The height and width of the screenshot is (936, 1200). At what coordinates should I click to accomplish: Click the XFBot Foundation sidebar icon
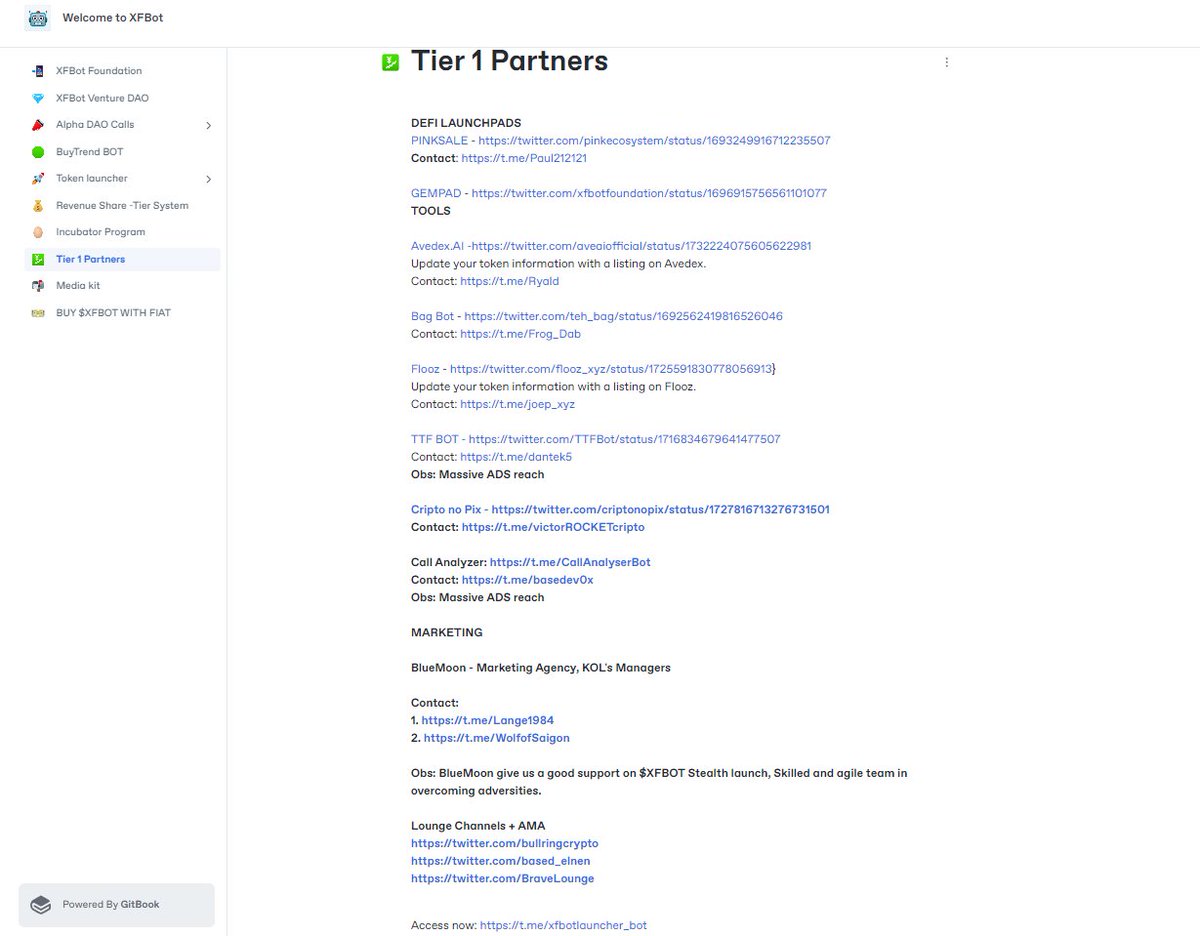click(38, 71)
